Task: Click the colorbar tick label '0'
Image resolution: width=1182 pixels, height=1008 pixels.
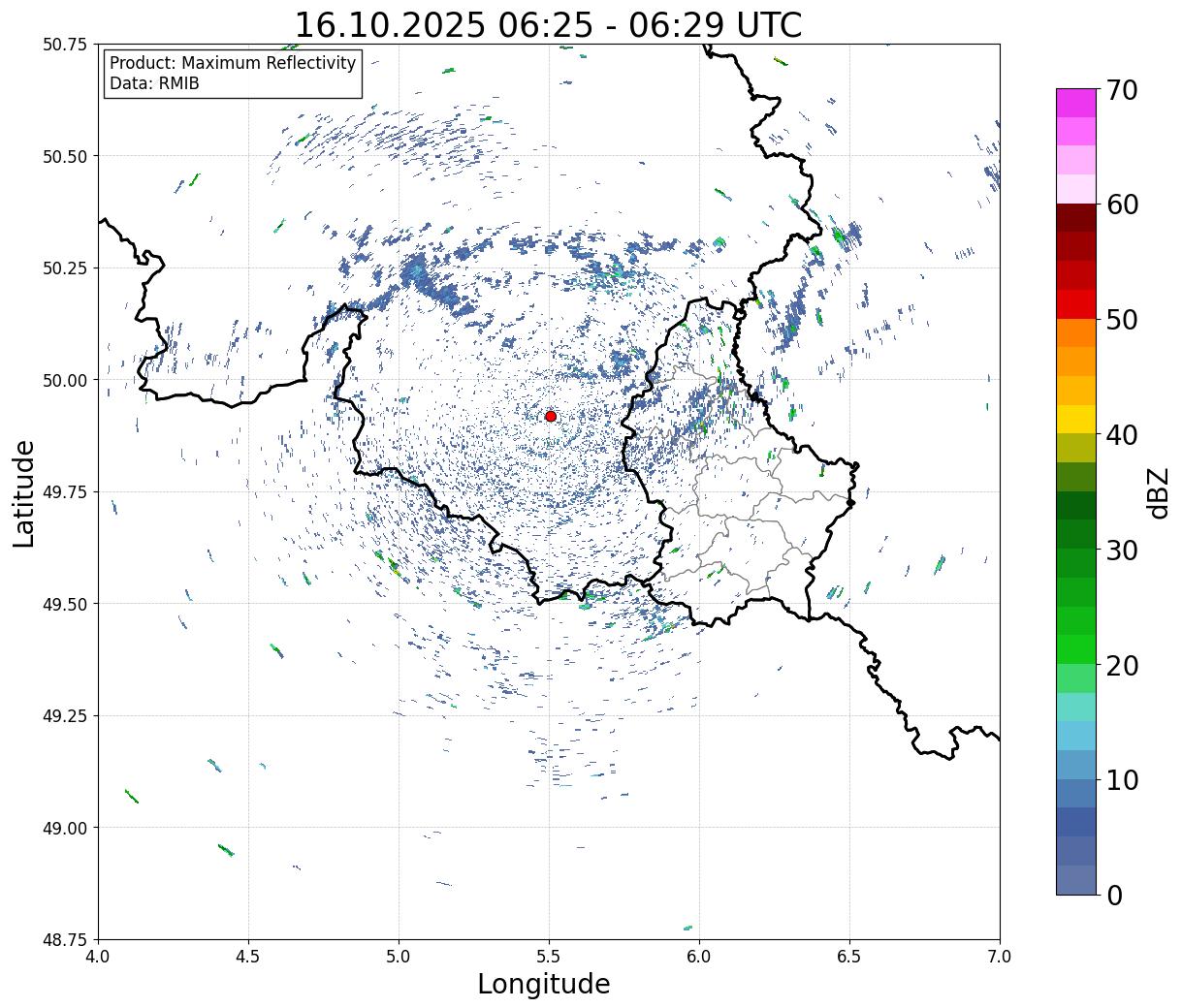Action: pos(1114,895)
